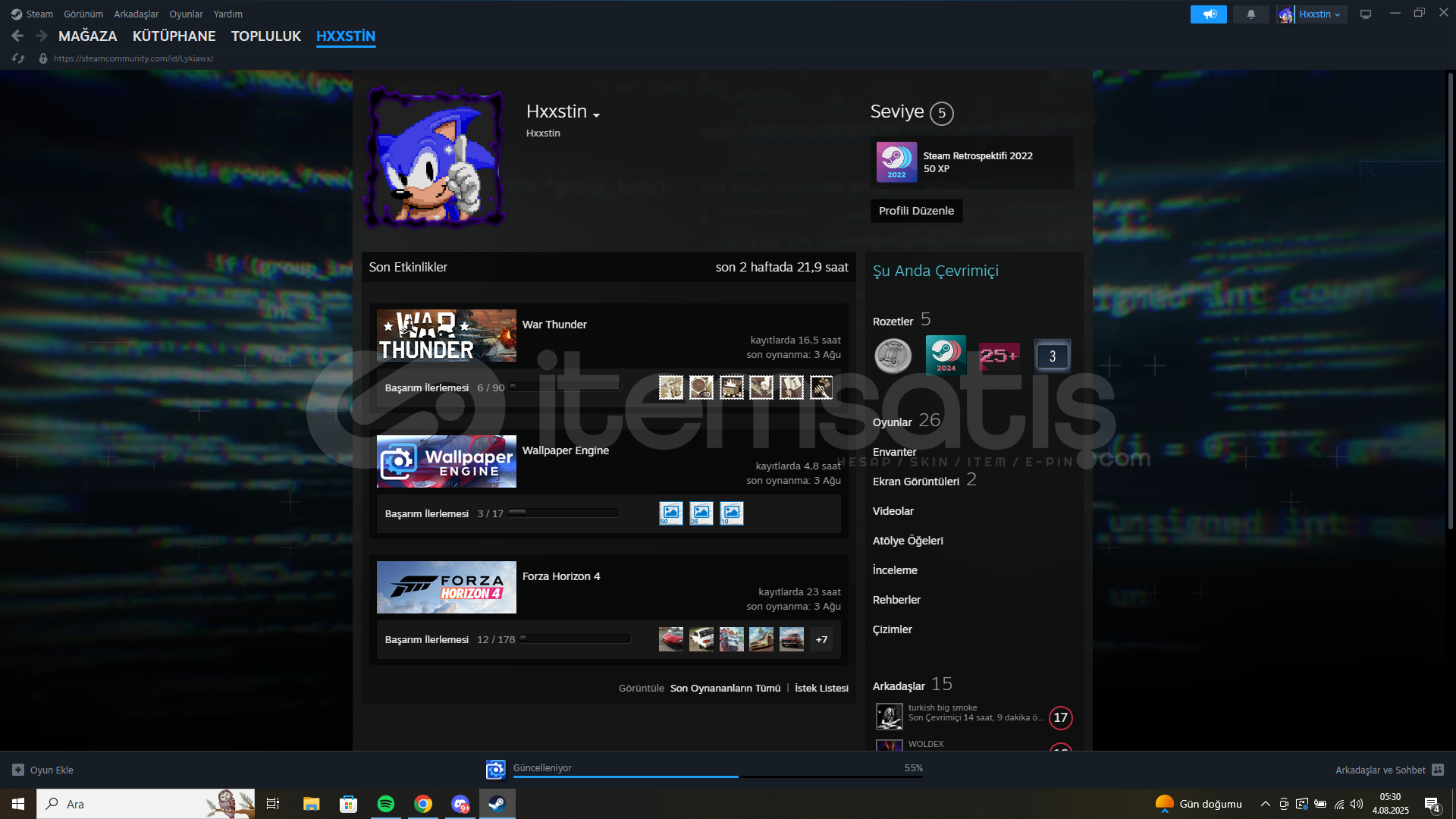The width and height of the screenshot is (1456, 819).
Task: Click the War Thunder game banner
Action: 447,335
